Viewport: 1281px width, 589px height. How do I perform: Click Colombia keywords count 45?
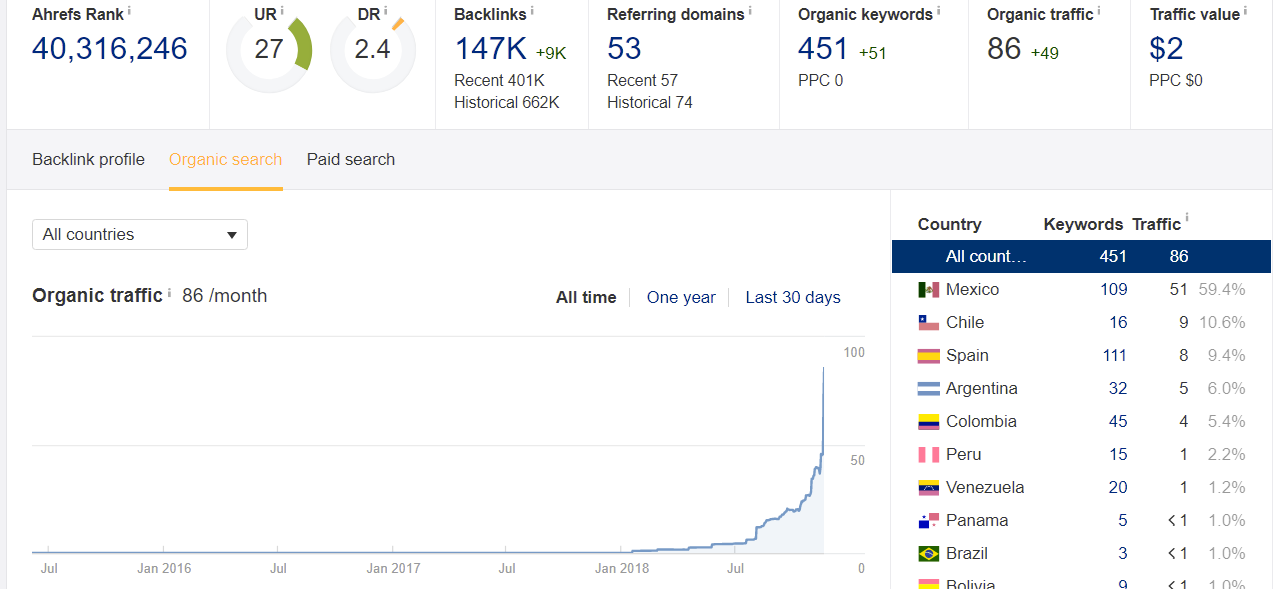[x=1118, y=421]
